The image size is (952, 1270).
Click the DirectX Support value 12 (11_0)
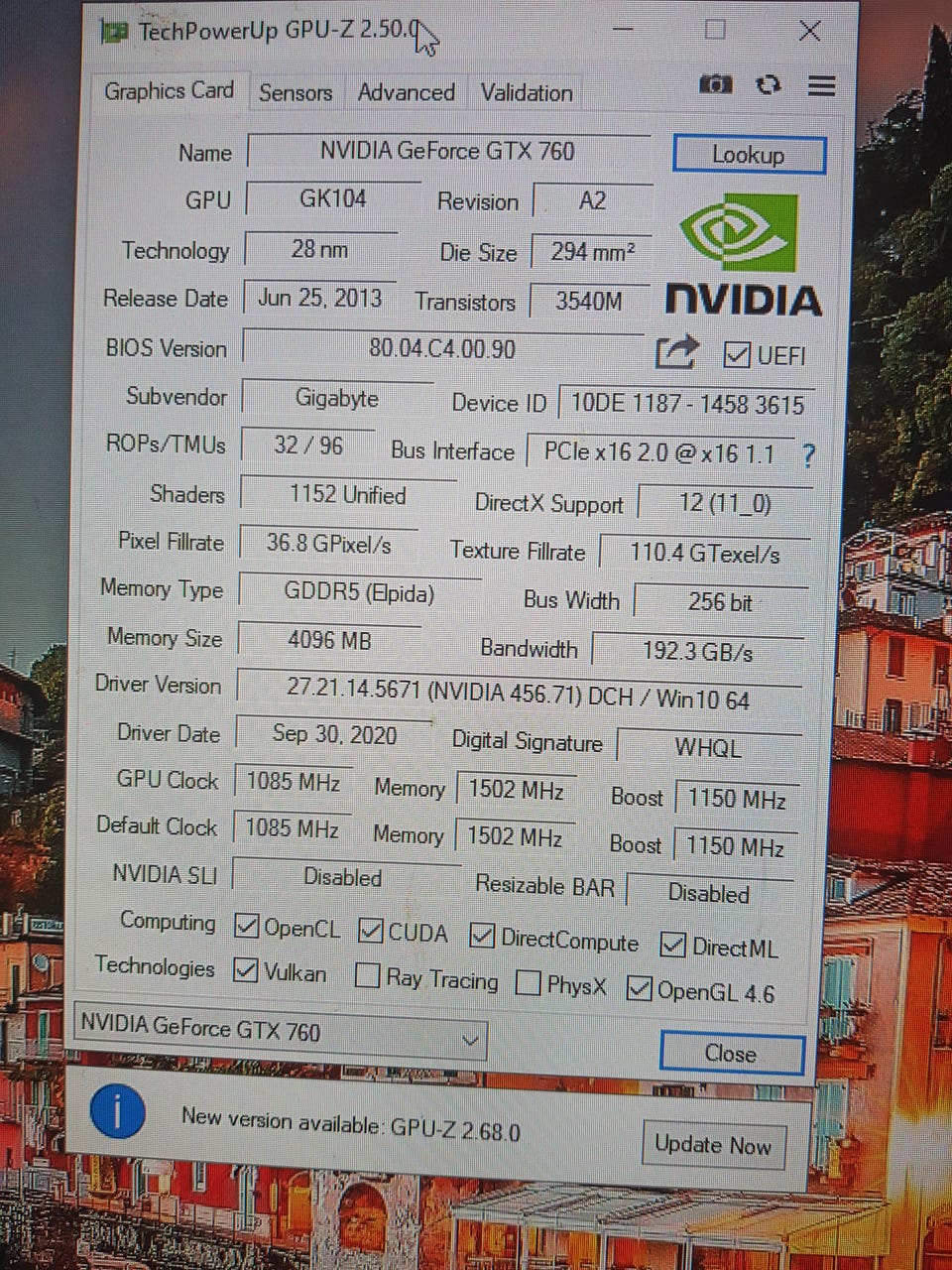[x=725, y=503]
